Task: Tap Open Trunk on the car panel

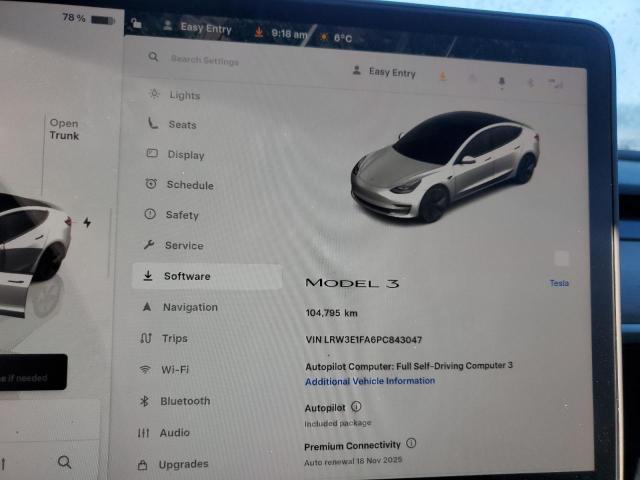Action: (x=64, y=129)
